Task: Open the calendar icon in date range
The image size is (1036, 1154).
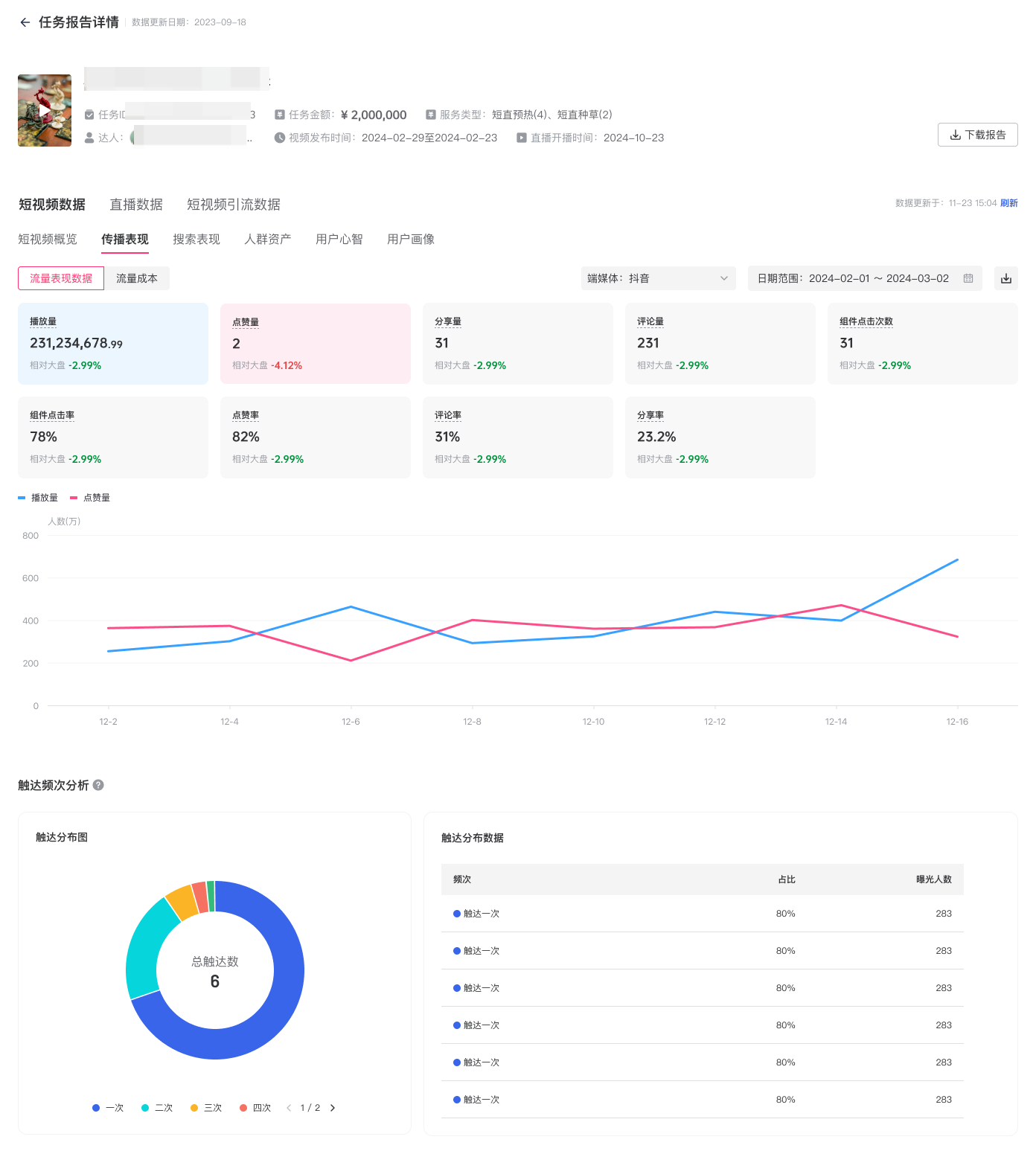Action: point(968,278)
